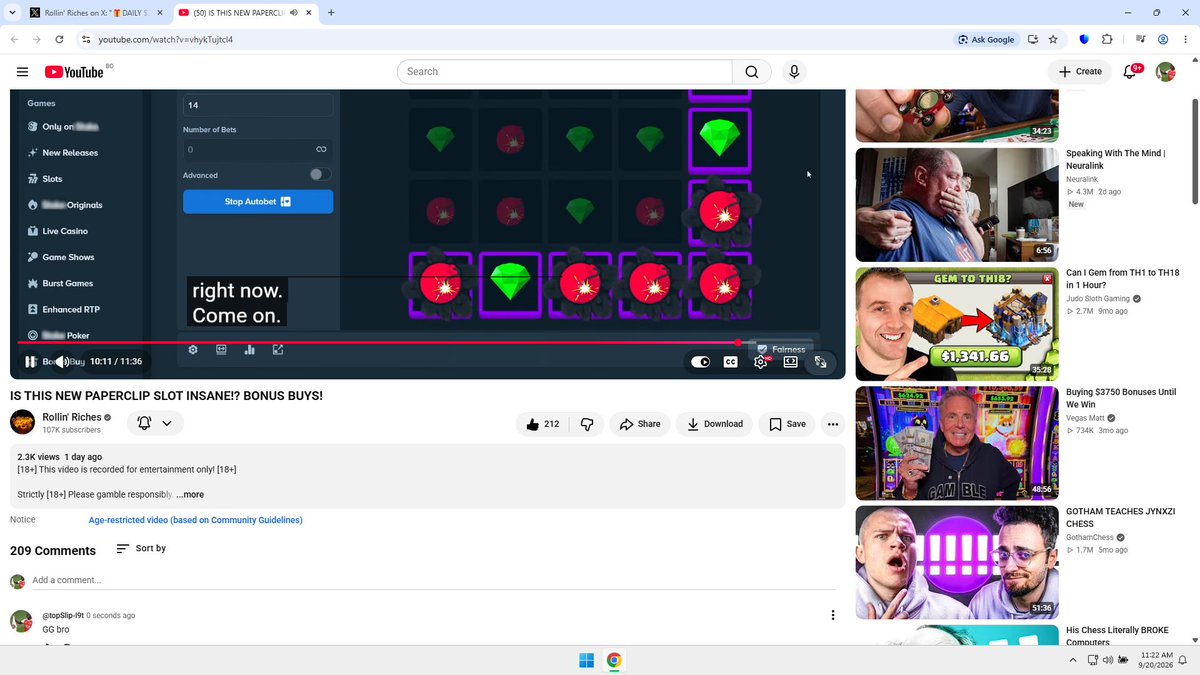The height and width of the screenshot is (675, 1200).
Task: Bookmark this page with the star
Action: [1053, 40]
